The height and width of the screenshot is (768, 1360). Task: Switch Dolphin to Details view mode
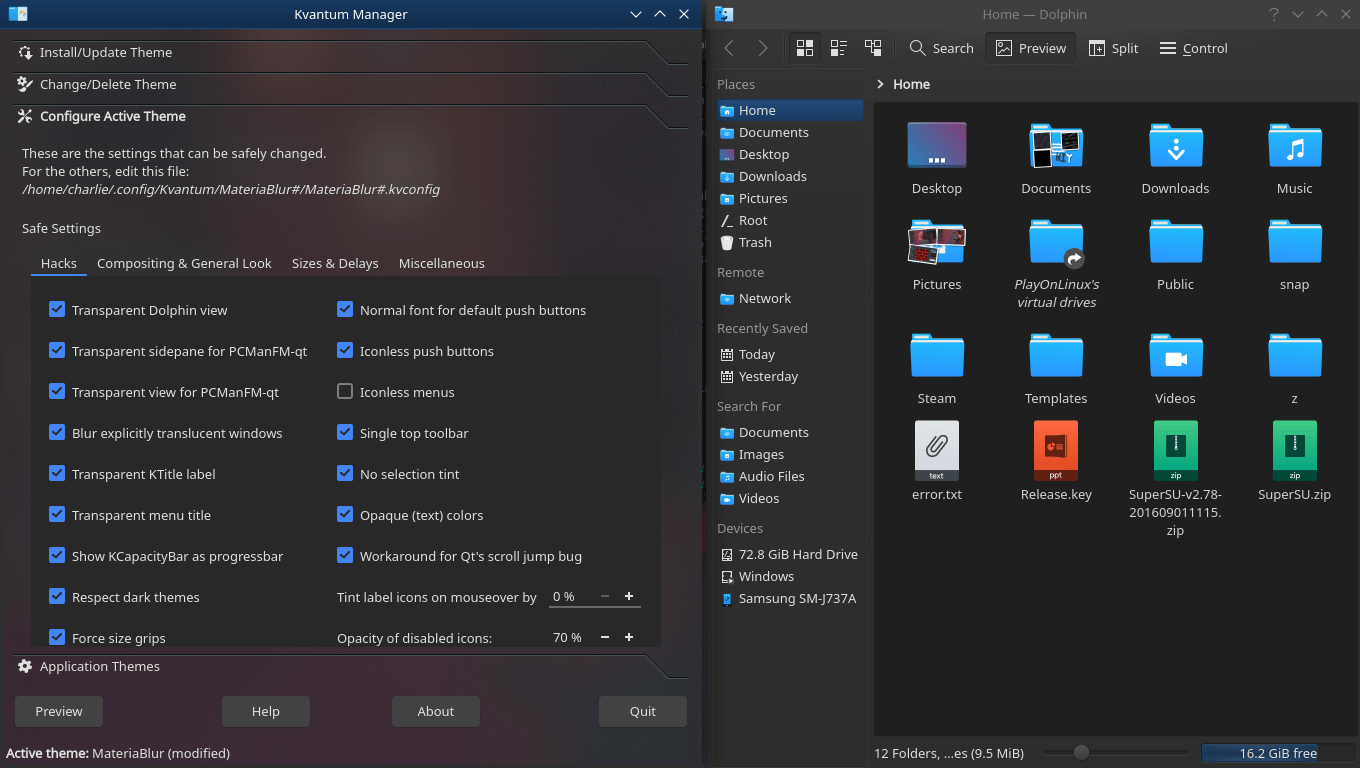pos(873,48)
